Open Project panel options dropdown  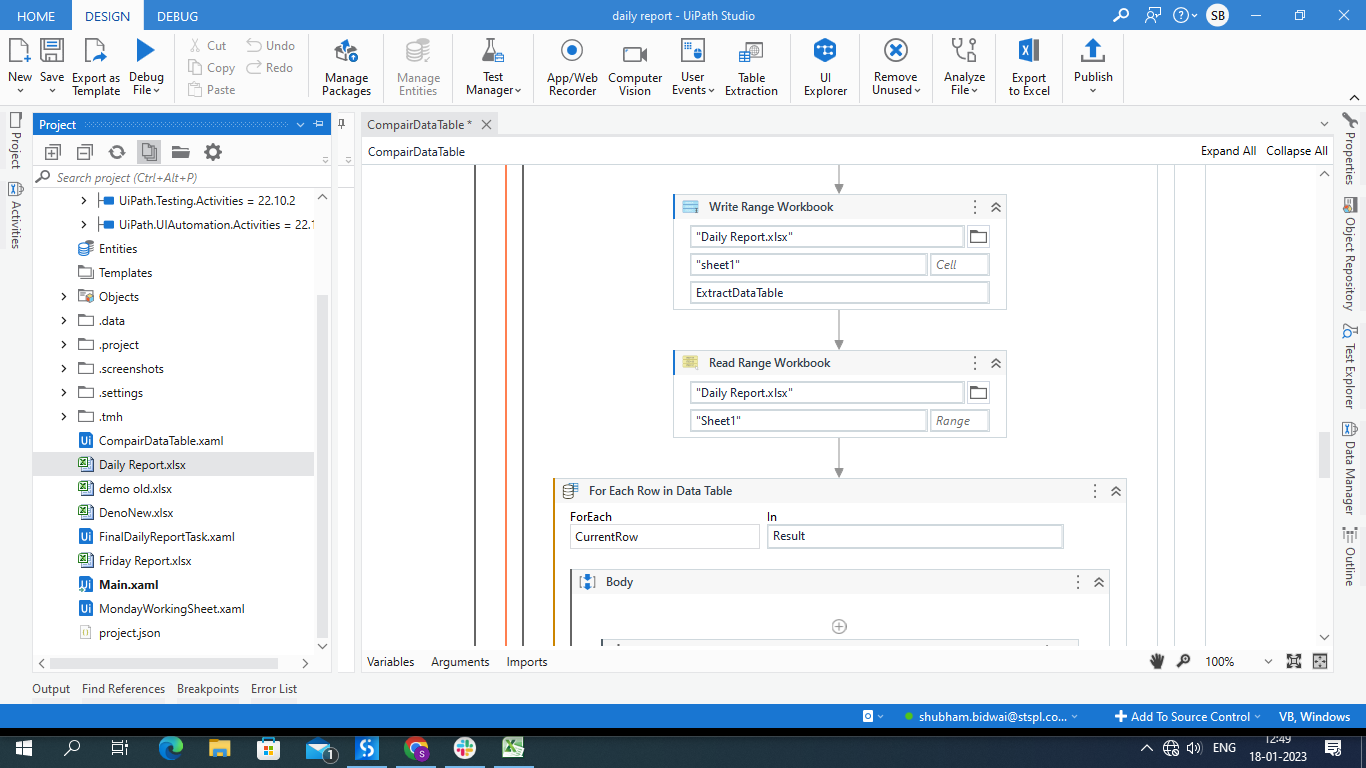300,124
